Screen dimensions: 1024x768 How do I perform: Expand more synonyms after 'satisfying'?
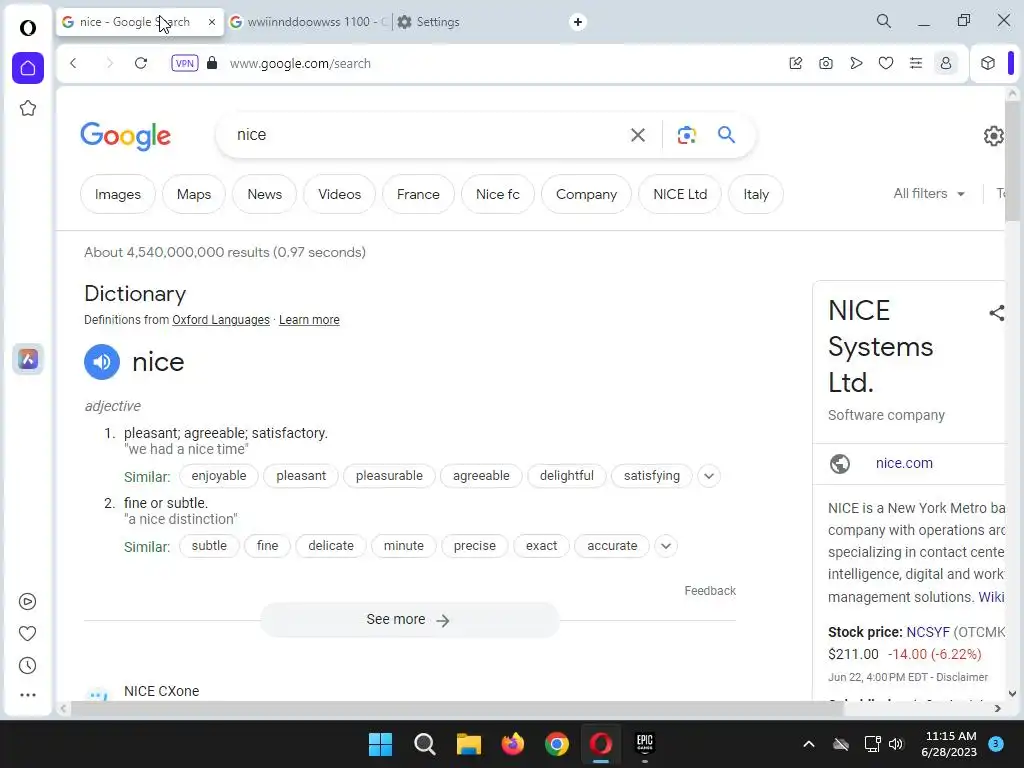[709, 476]
